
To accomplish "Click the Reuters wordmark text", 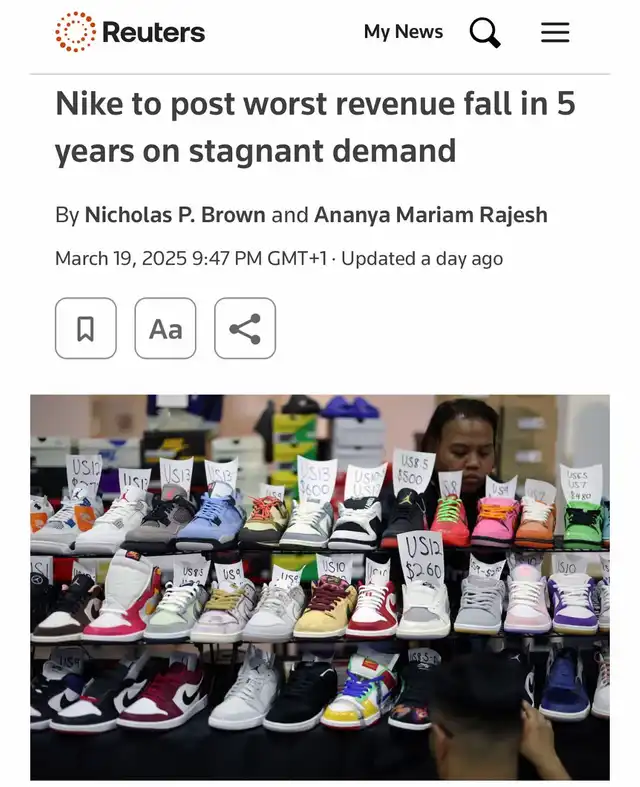I will [x=154, y=33].
